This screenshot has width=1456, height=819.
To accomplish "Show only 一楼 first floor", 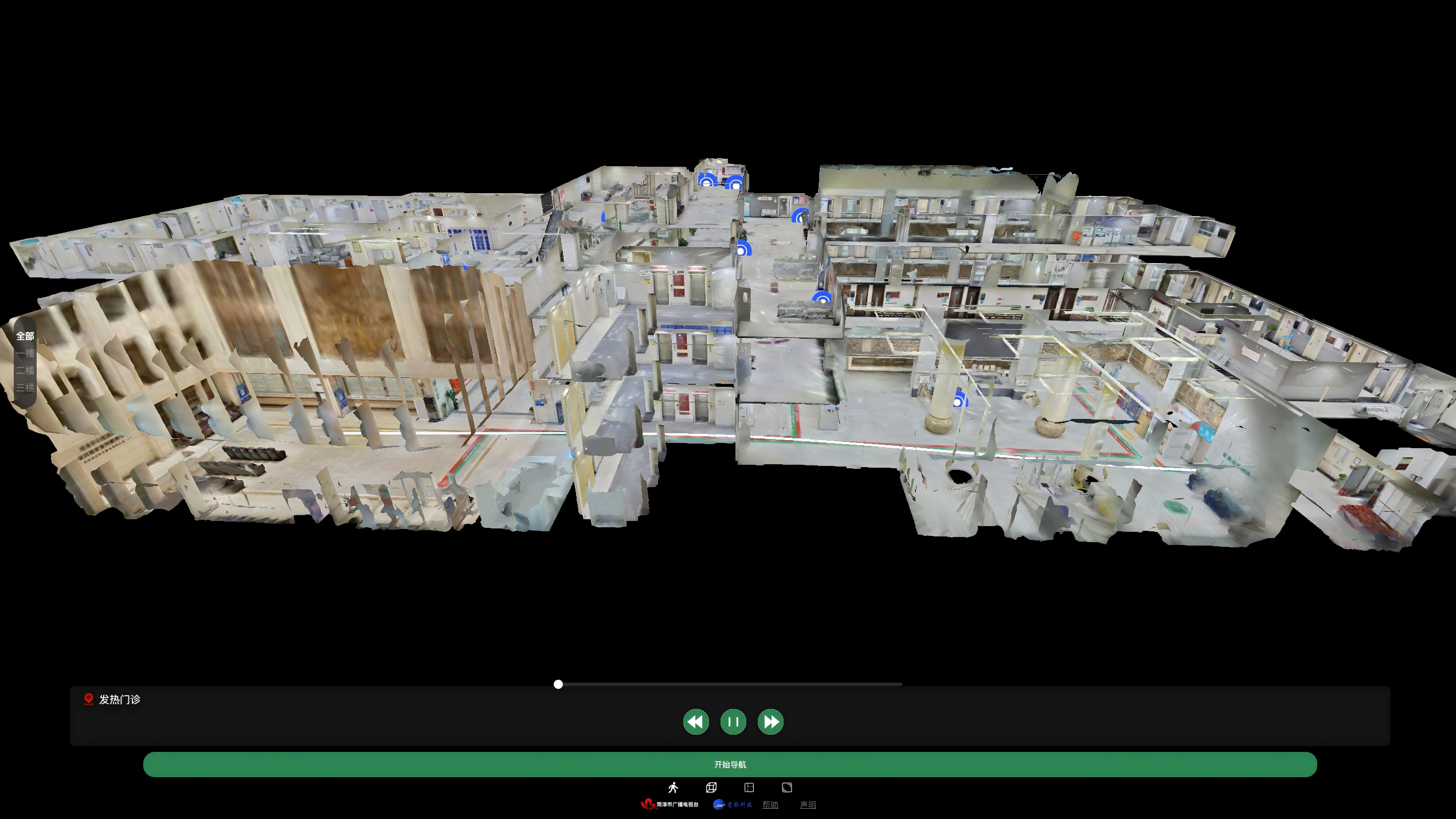I will pos(25,354).
